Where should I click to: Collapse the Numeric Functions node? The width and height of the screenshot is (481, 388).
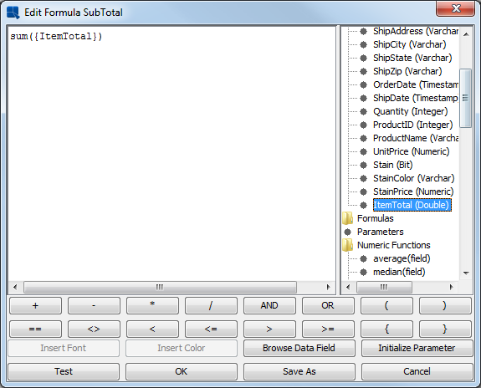[394, 245]
